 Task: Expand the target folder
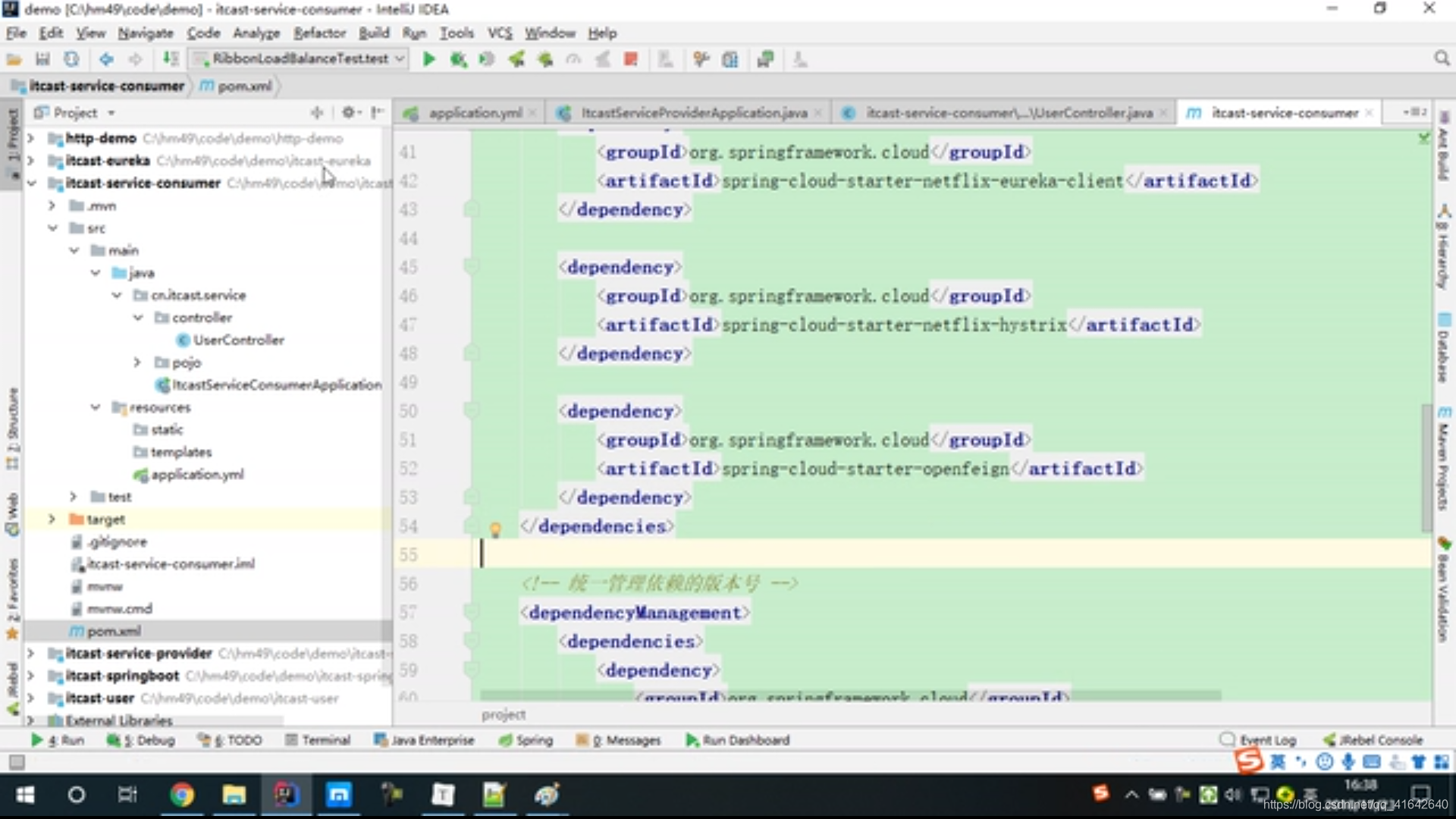pos(52,519)
